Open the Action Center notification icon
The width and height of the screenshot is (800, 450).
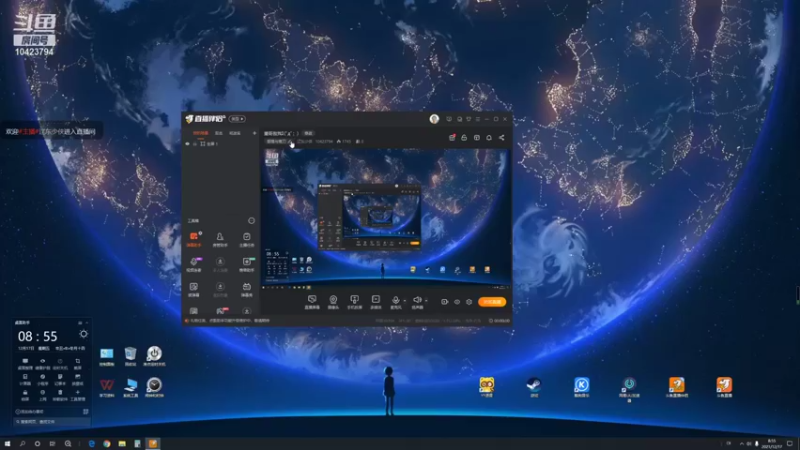(x=790, y=444)
